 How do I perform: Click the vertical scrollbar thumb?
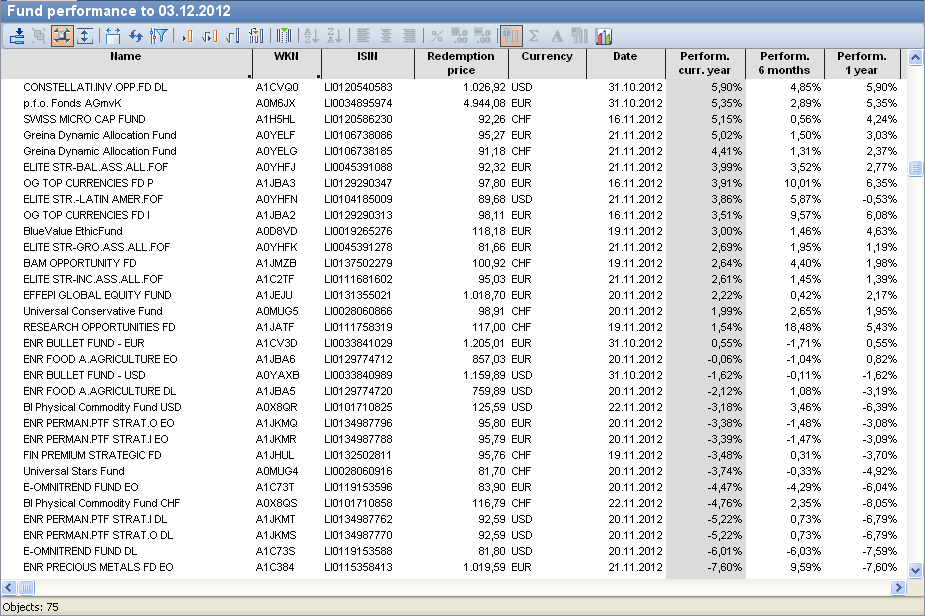914,168
